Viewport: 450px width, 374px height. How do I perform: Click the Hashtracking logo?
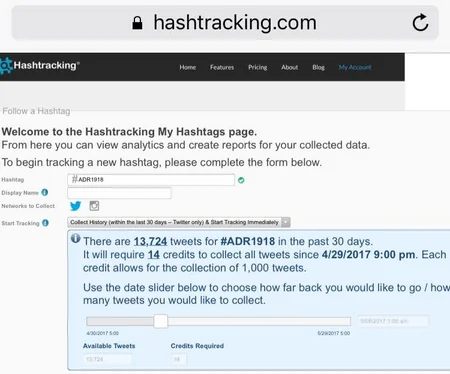point(39,65)
